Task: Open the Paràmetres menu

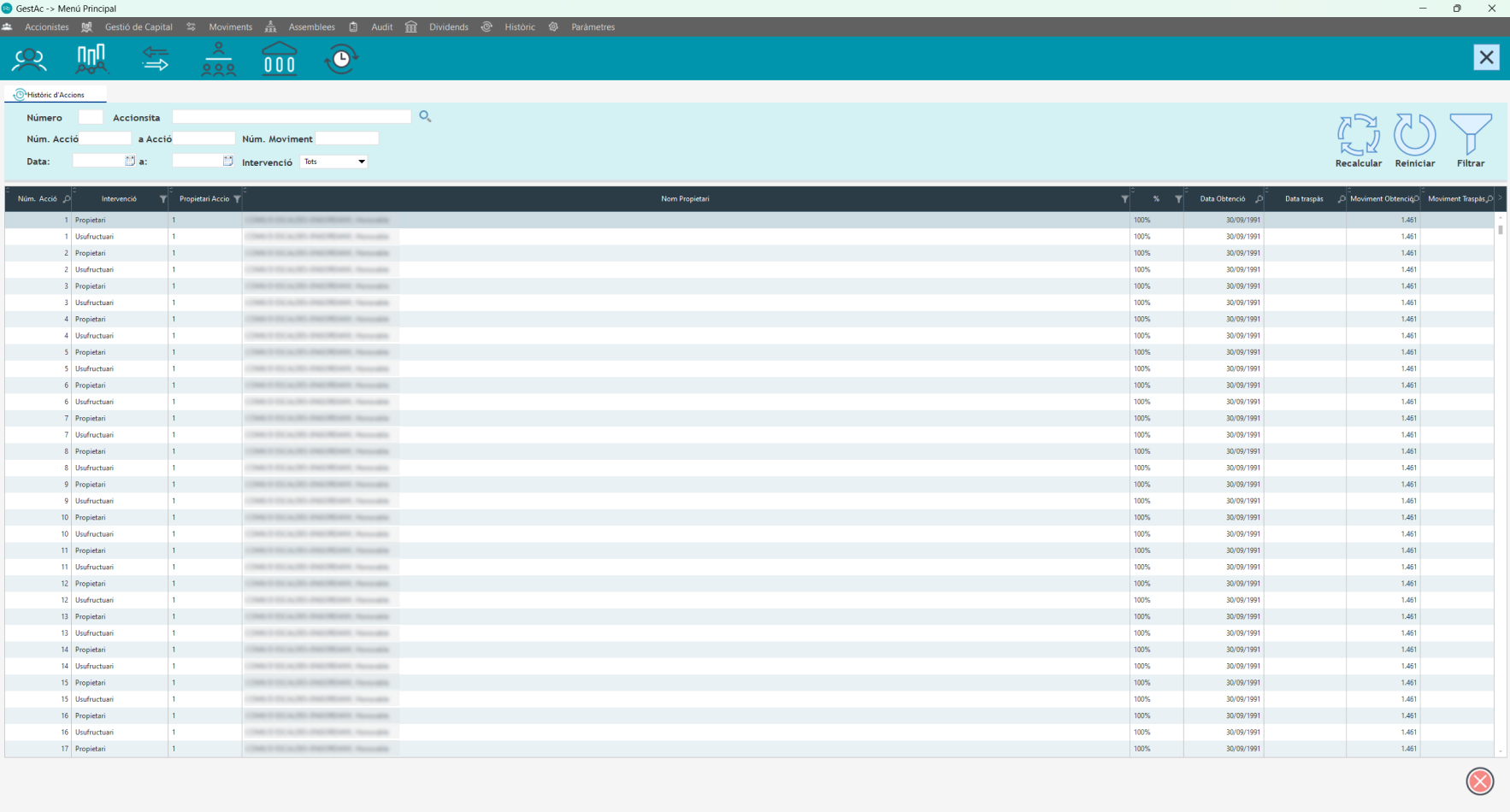Action: (593, 27)
